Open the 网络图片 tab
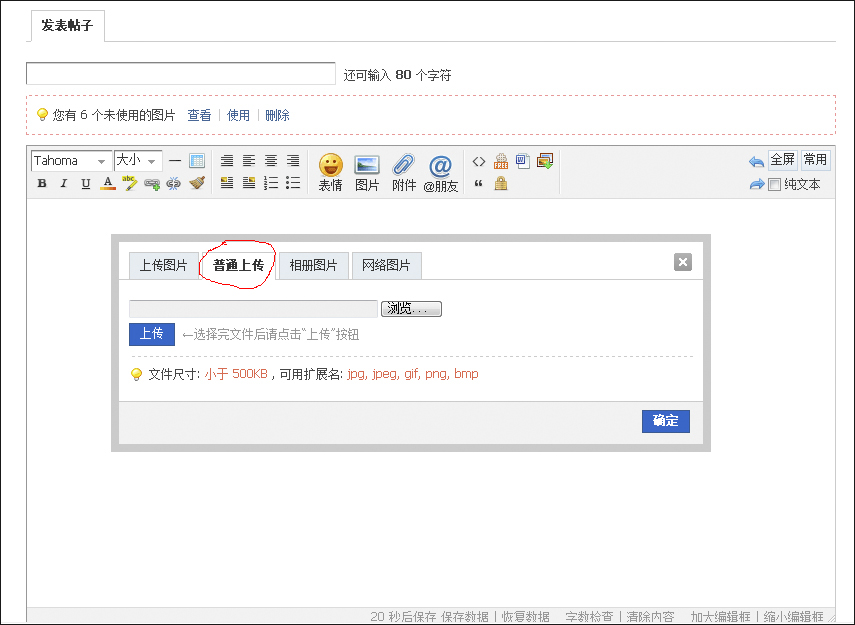 point(387,266)
